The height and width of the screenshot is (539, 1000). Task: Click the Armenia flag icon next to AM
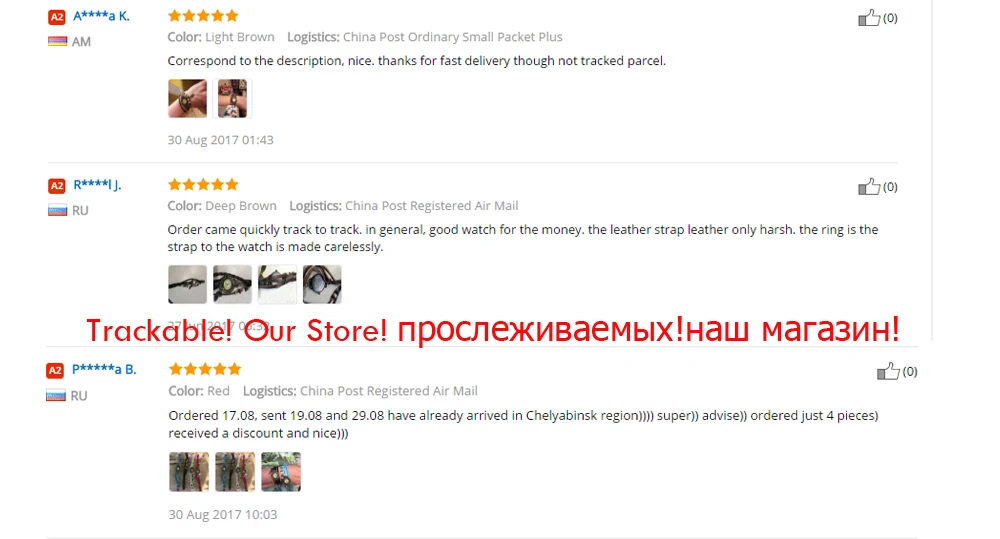pyautogui.click(x=57, y=41)
